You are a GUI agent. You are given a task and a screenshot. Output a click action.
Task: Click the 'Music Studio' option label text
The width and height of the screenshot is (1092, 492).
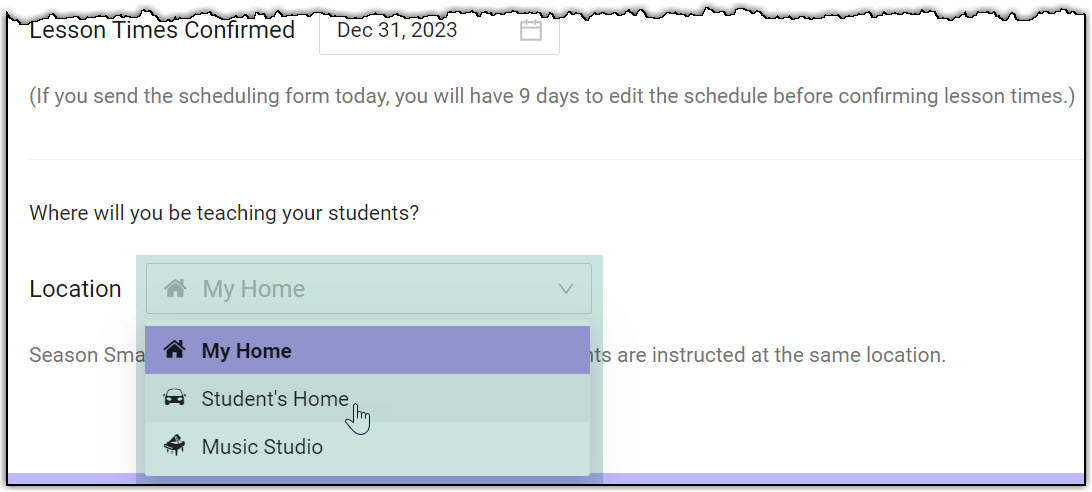(262, 447)
